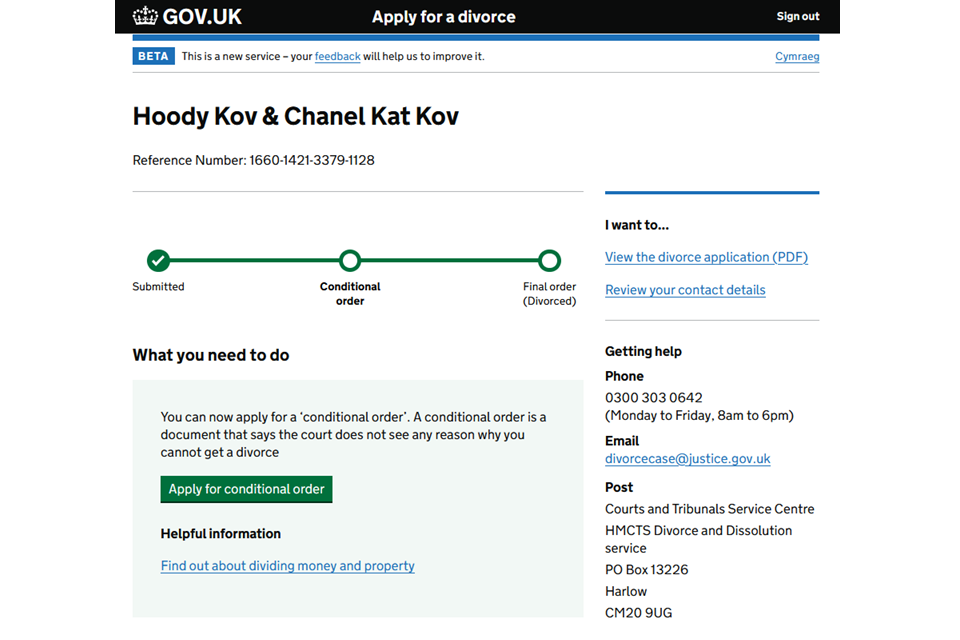This screenshot has width=960, height=640.
Task: Click the BETA phase tag
Action: pyautogui.click(x=153, y=57)
